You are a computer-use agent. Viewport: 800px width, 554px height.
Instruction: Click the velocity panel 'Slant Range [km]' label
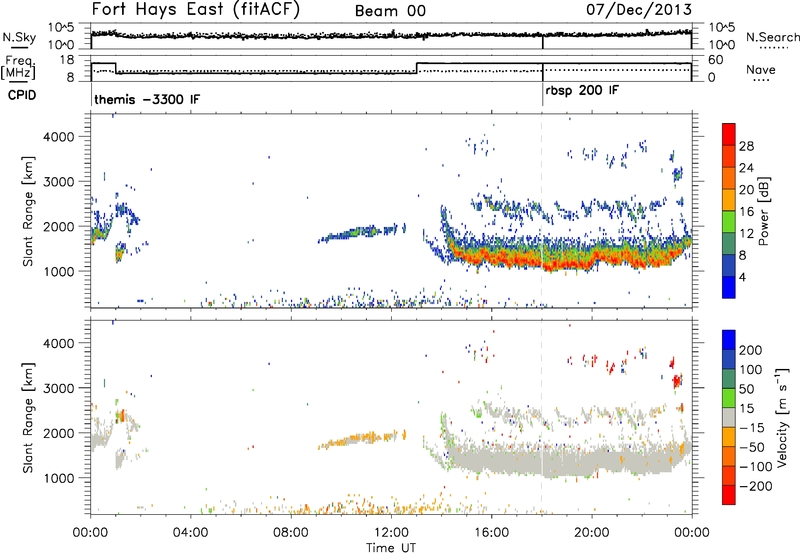[28, 418]
